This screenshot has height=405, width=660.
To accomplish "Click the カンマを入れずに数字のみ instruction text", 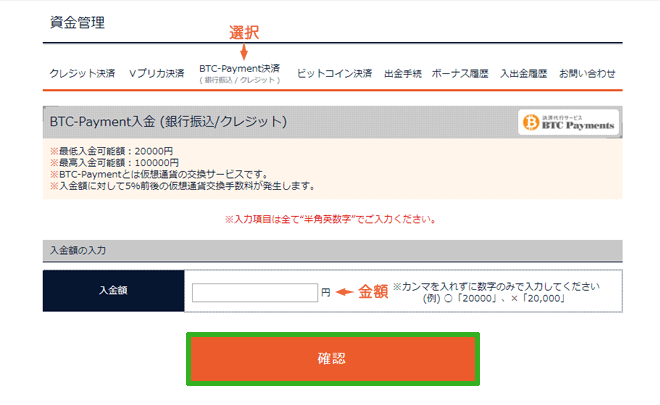I will click(x=496, y=287).
